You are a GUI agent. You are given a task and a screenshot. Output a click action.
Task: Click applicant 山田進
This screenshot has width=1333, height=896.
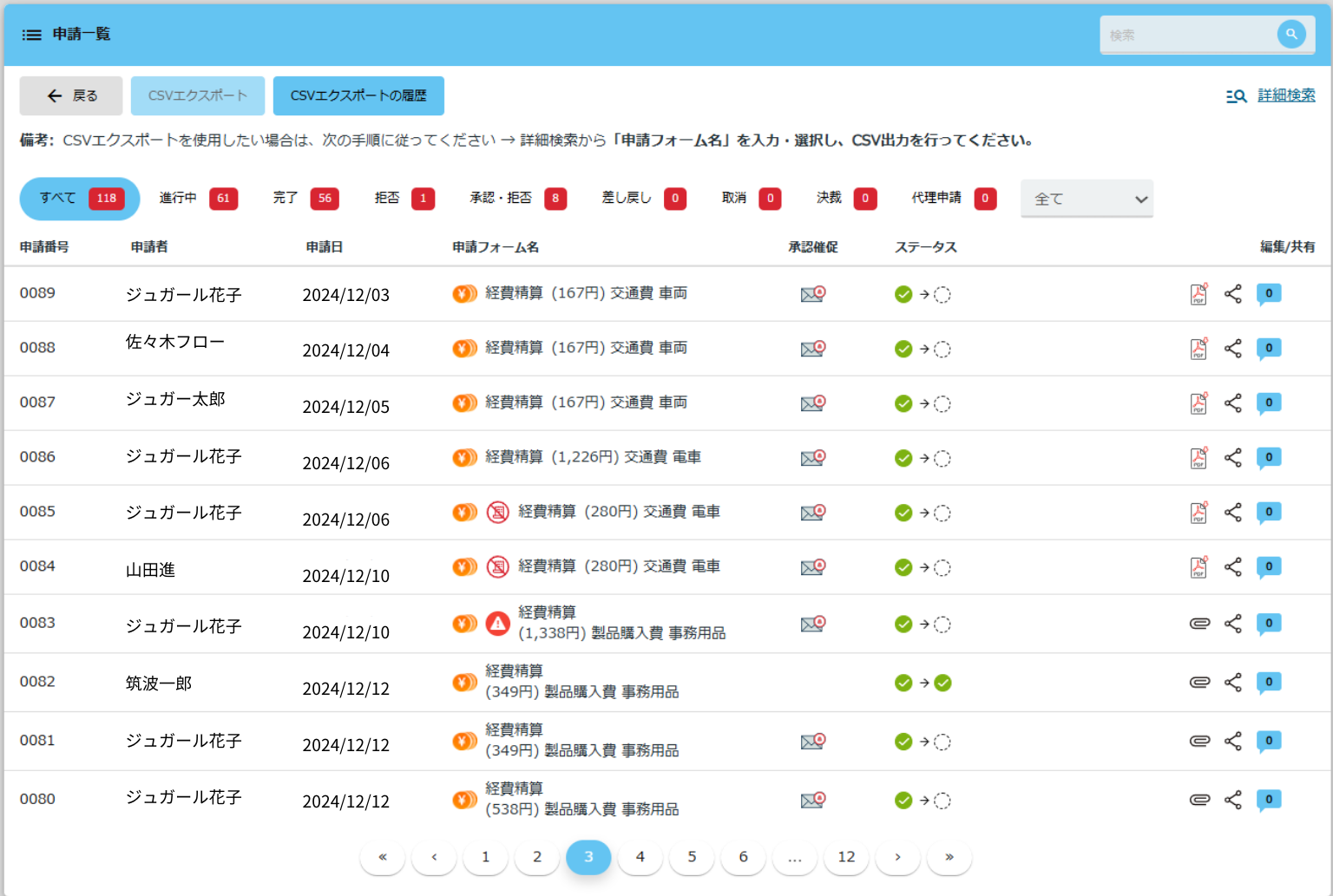click(150, 570)
